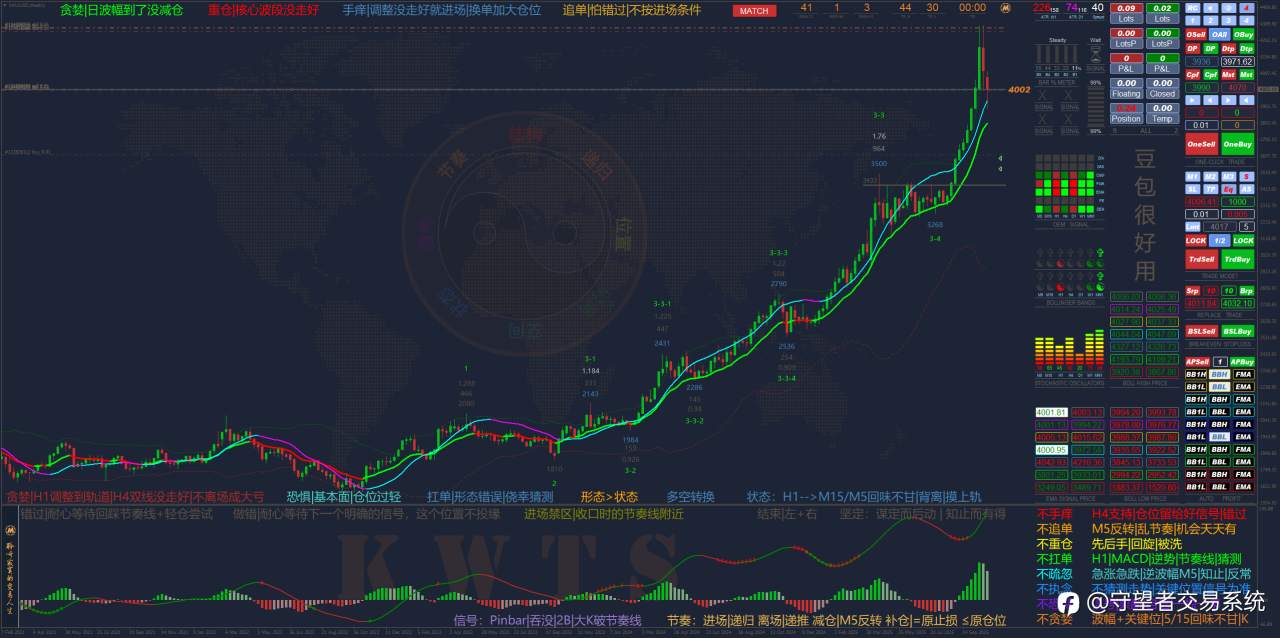This screenshot has width=1280, height=638.
Task: Click the TP take-profit icon
Action: pos(1209,190)
